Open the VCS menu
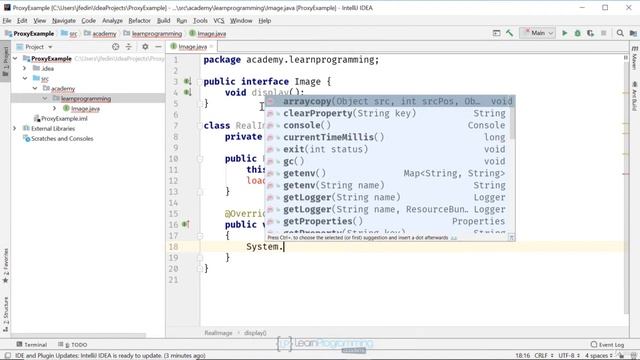Viewport: 640px width, 360px height. click(x=219, y=20)
